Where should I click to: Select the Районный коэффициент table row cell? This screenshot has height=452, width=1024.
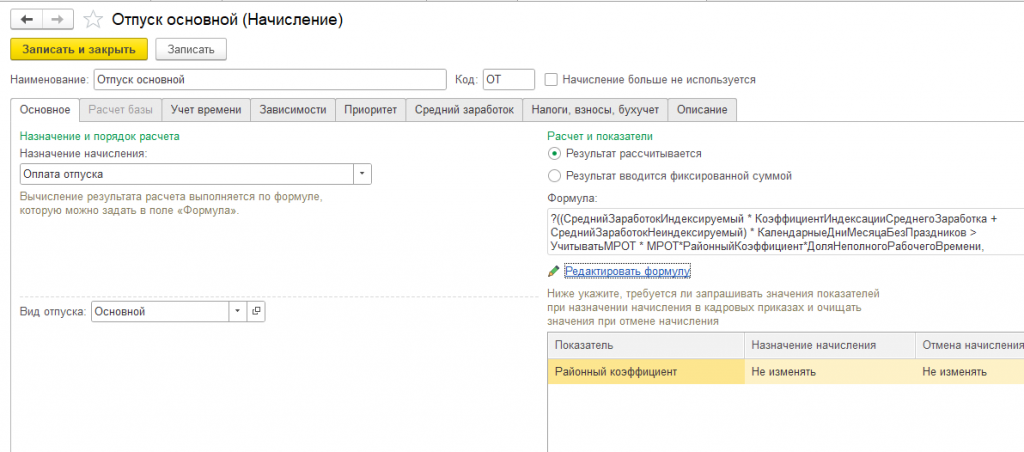(646, 372)
